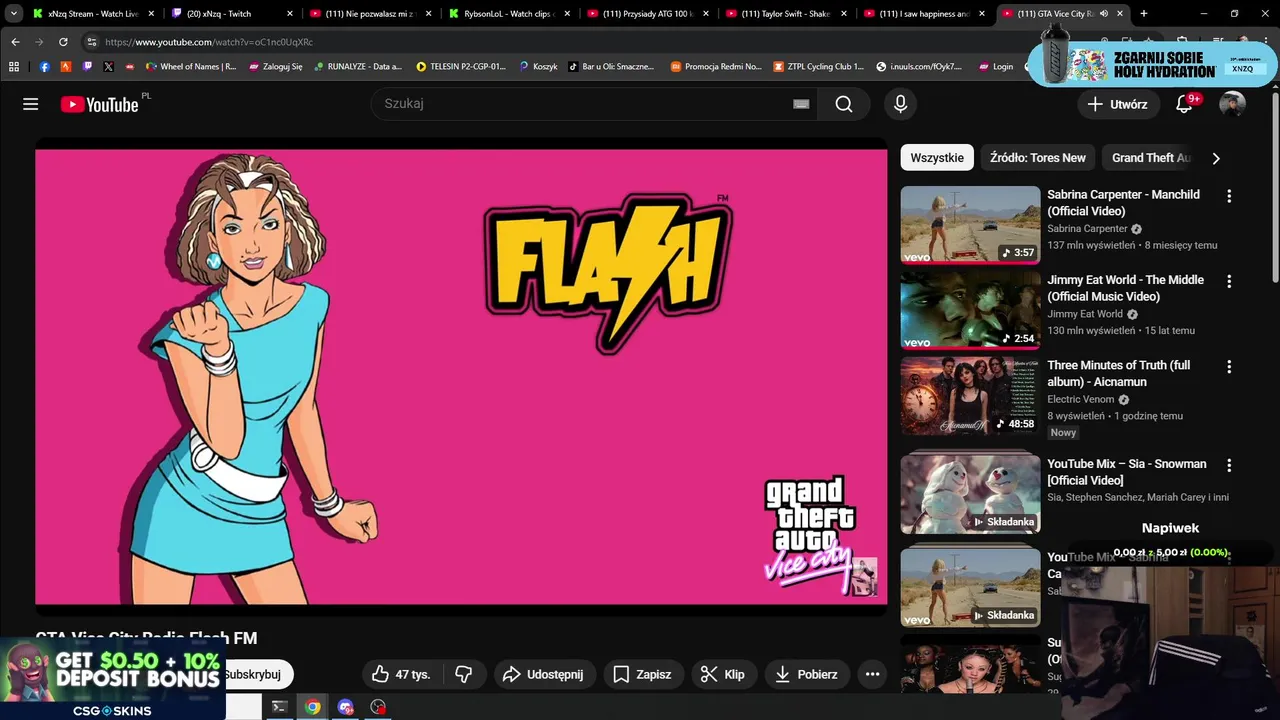Click the CSGO Skins deposit bonus ad
The width and height of the screenshot is (1280, 720).
[x=112, y=679]
